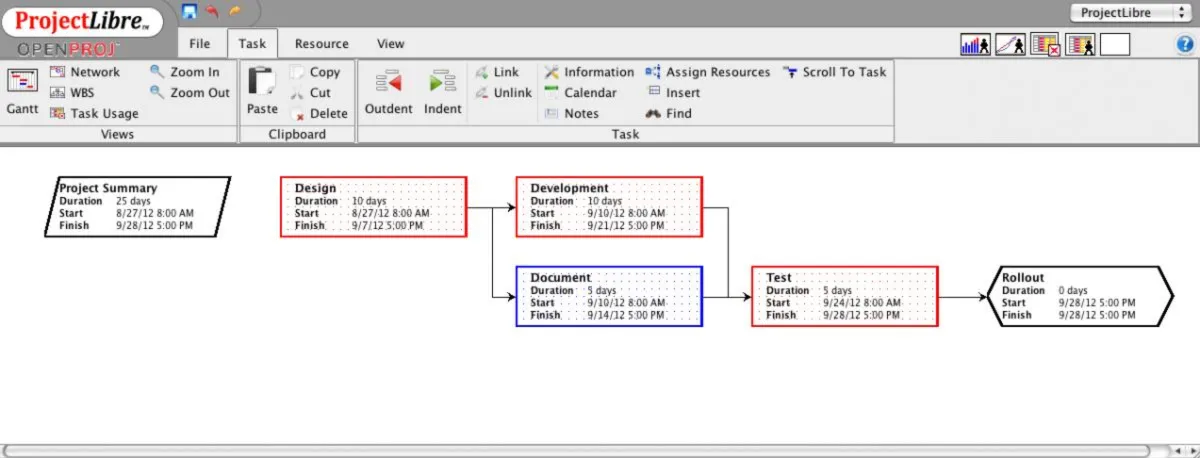Select the Document task node

pyautogui.click(x=609, y=296)
